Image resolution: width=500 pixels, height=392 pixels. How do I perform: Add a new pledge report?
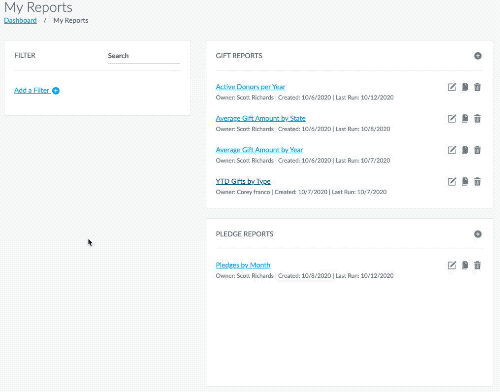click(478, 234)
